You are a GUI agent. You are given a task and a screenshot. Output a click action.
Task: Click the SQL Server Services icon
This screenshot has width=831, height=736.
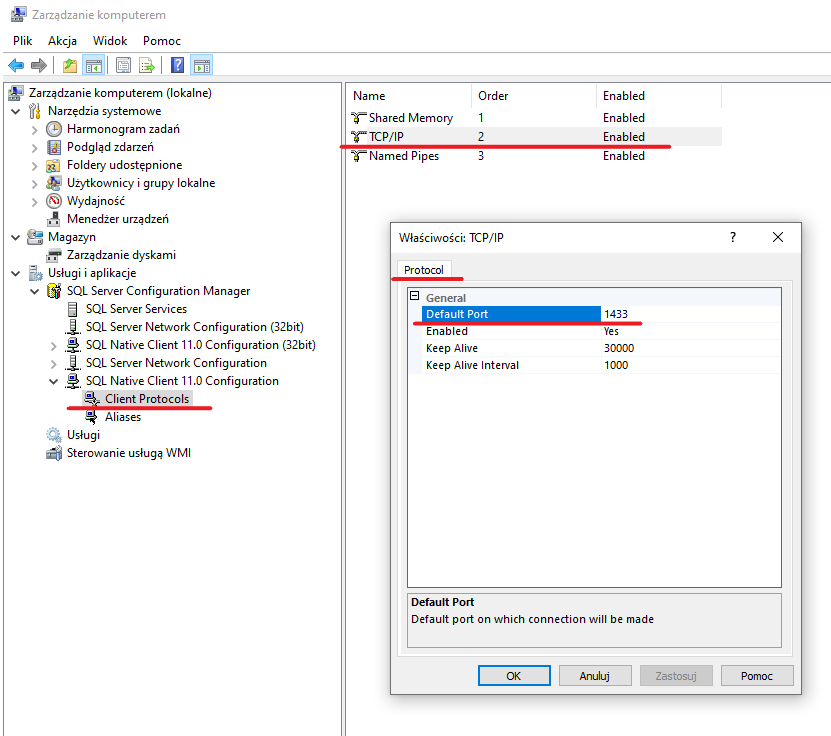pos(73,309)
